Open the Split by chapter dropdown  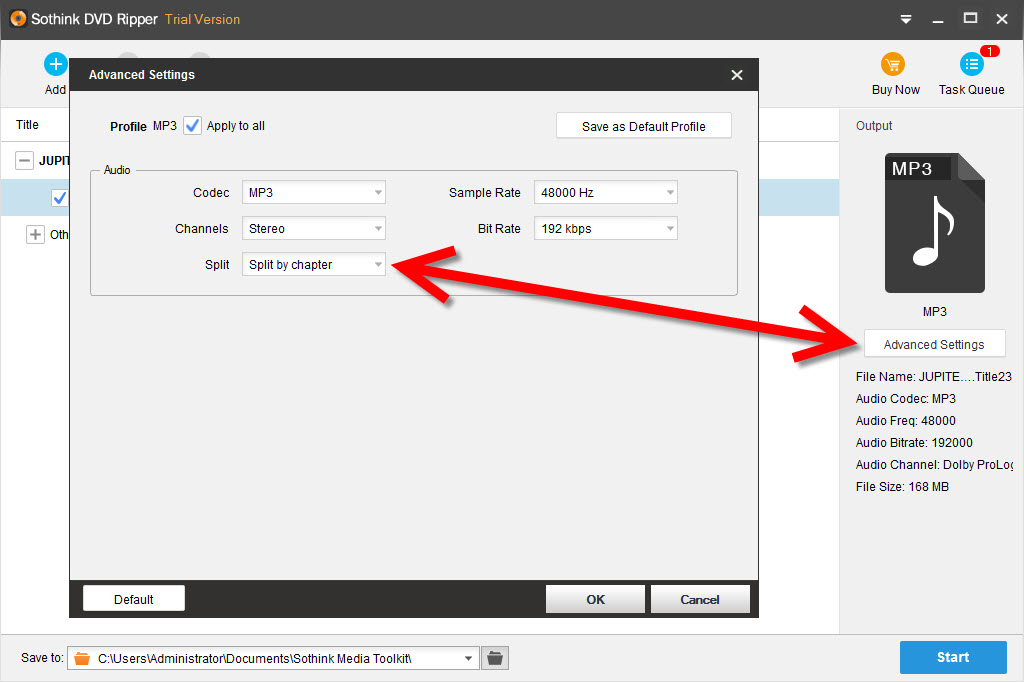313,265
